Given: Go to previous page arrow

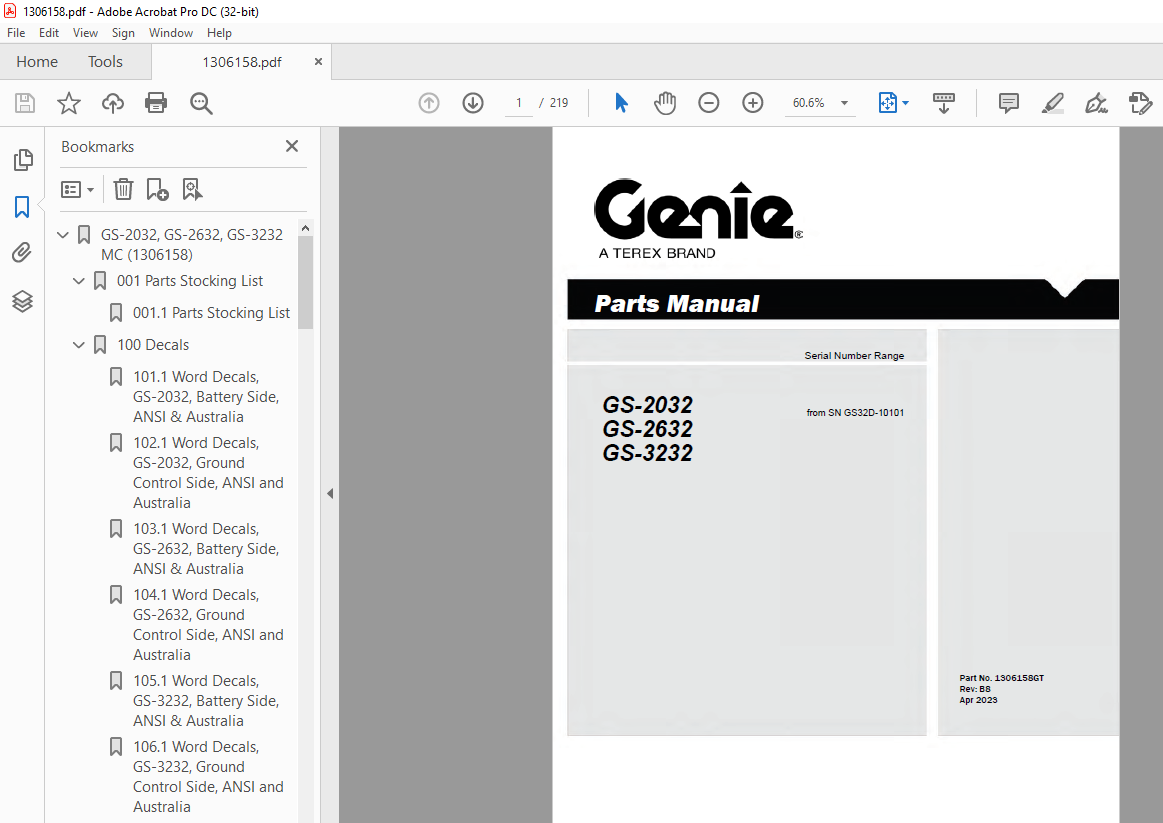Looking at the screenshot, I should (x=429, y=103).
